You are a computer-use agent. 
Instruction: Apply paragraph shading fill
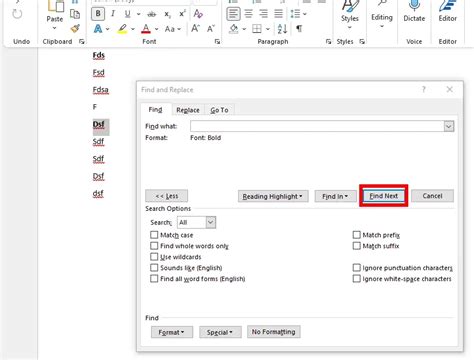pos(234,29)
